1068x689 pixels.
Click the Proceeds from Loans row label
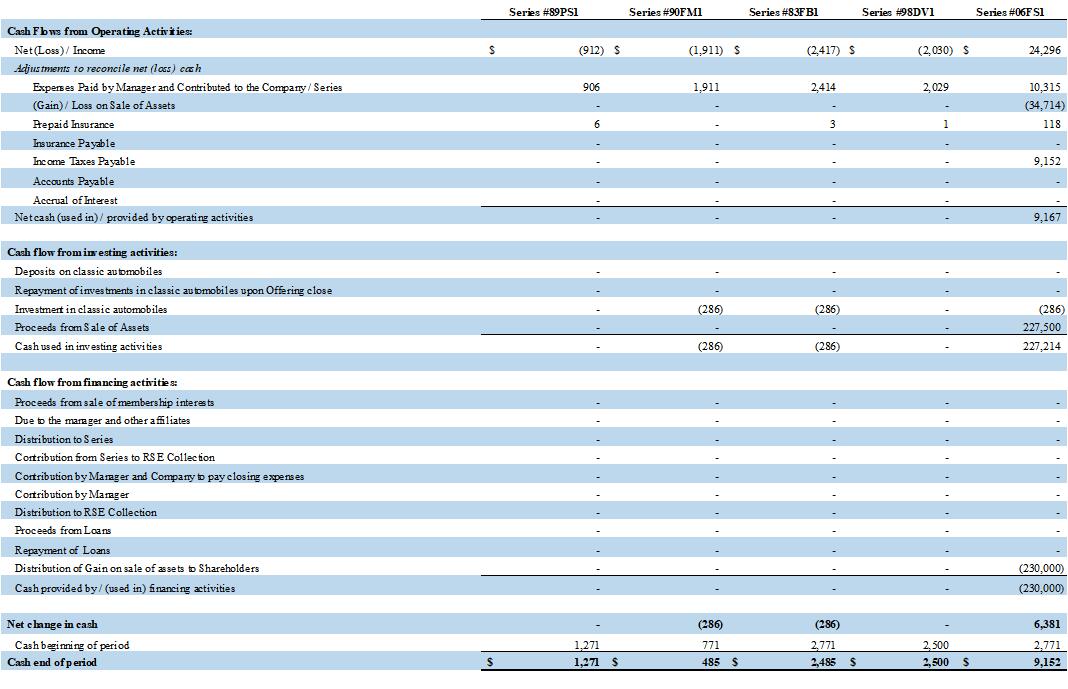tap(63, 530)
